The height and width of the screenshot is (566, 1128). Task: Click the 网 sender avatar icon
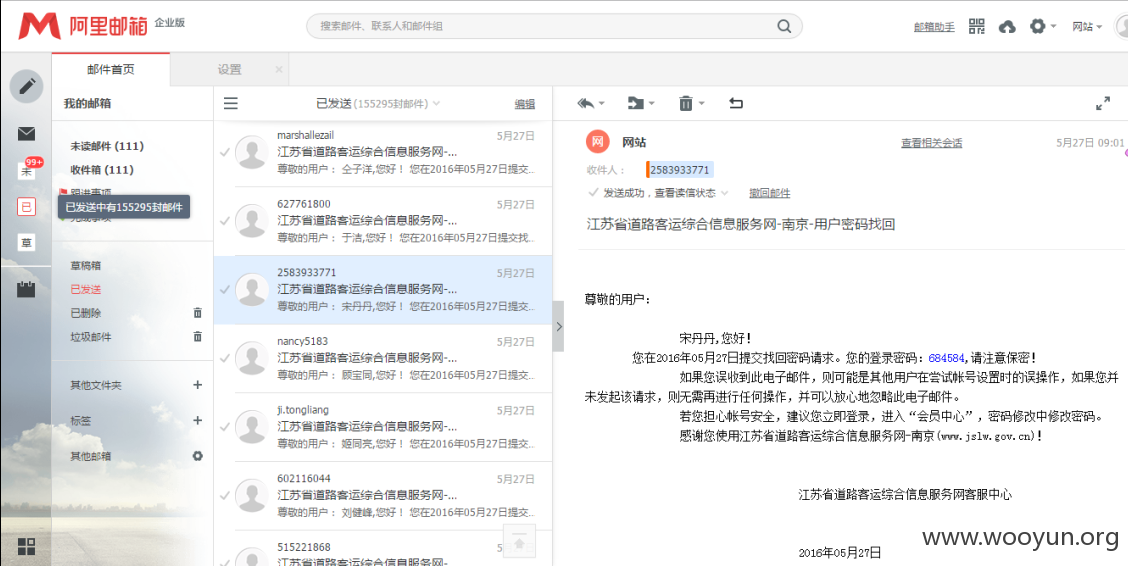tap(597, 142)
